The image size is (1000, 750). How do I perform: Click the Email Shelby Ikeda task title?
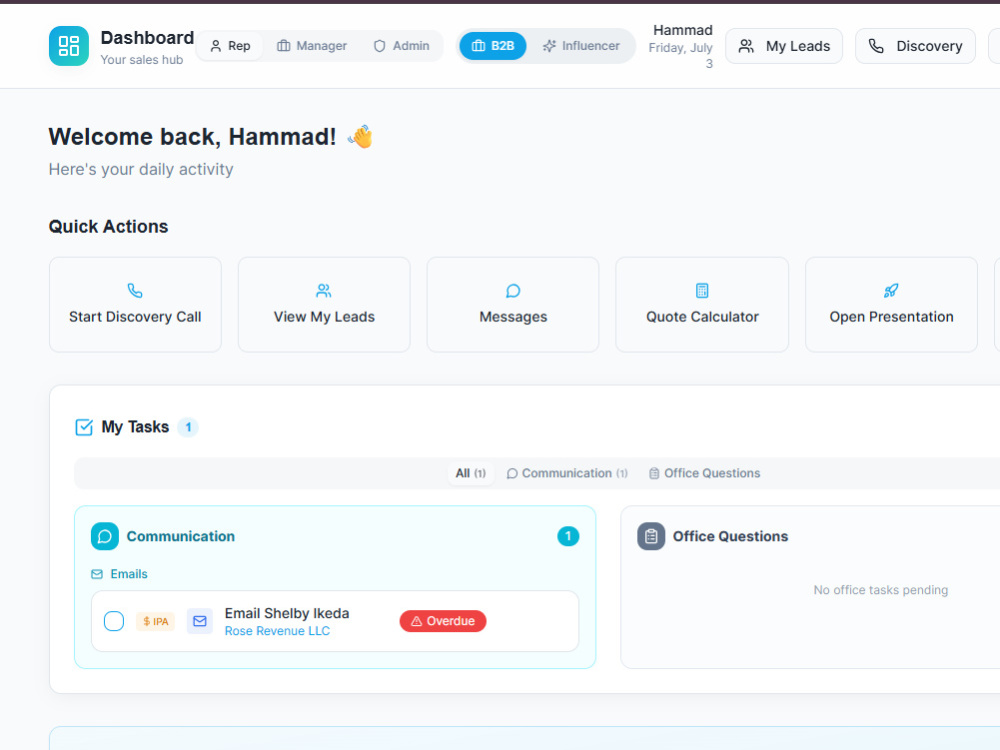[x=287, y=614]
